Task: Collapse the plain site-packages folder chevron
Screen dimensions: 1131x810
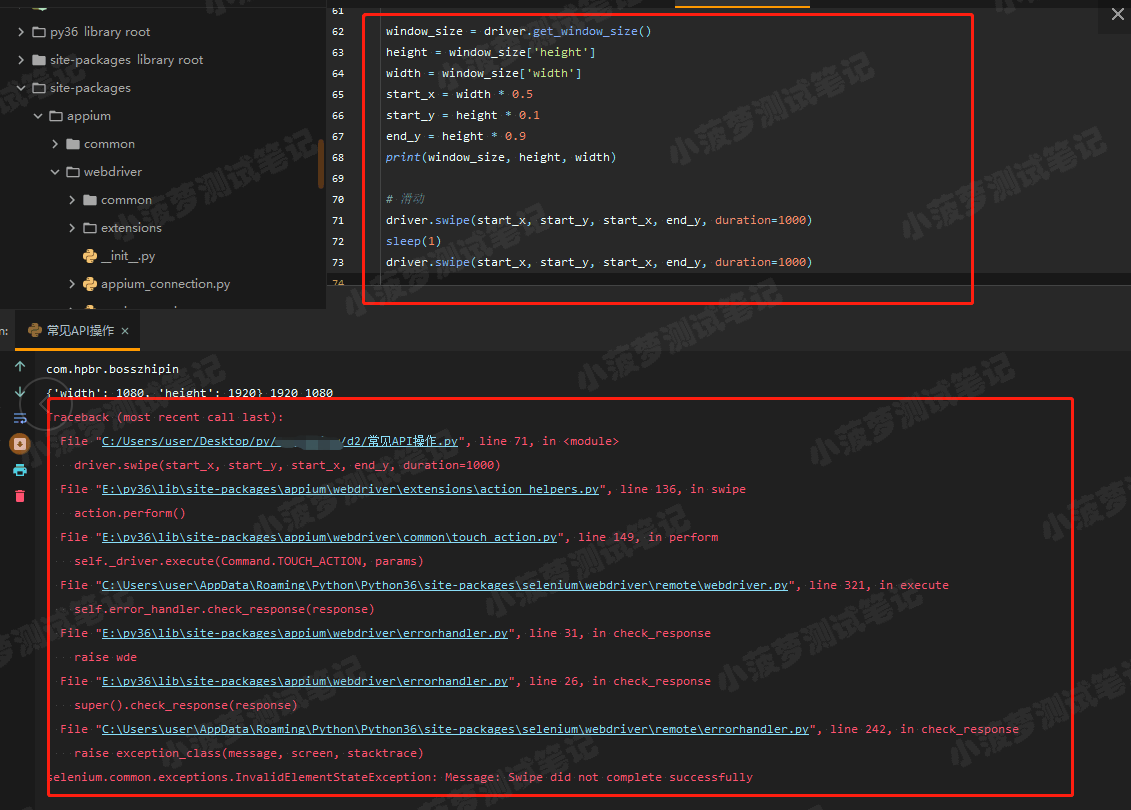Action: click(x=21, y=88)
